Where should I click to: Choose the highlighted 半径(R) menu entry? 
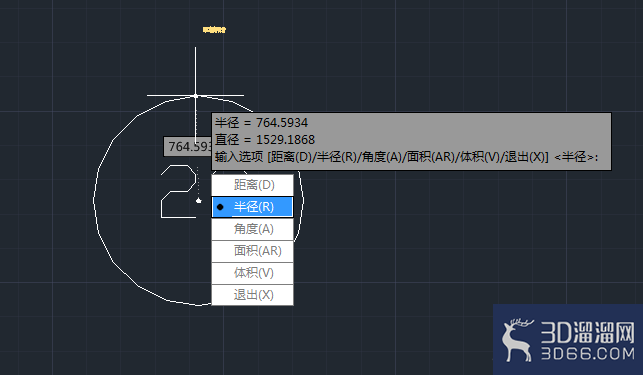click(x=252, y=207)
